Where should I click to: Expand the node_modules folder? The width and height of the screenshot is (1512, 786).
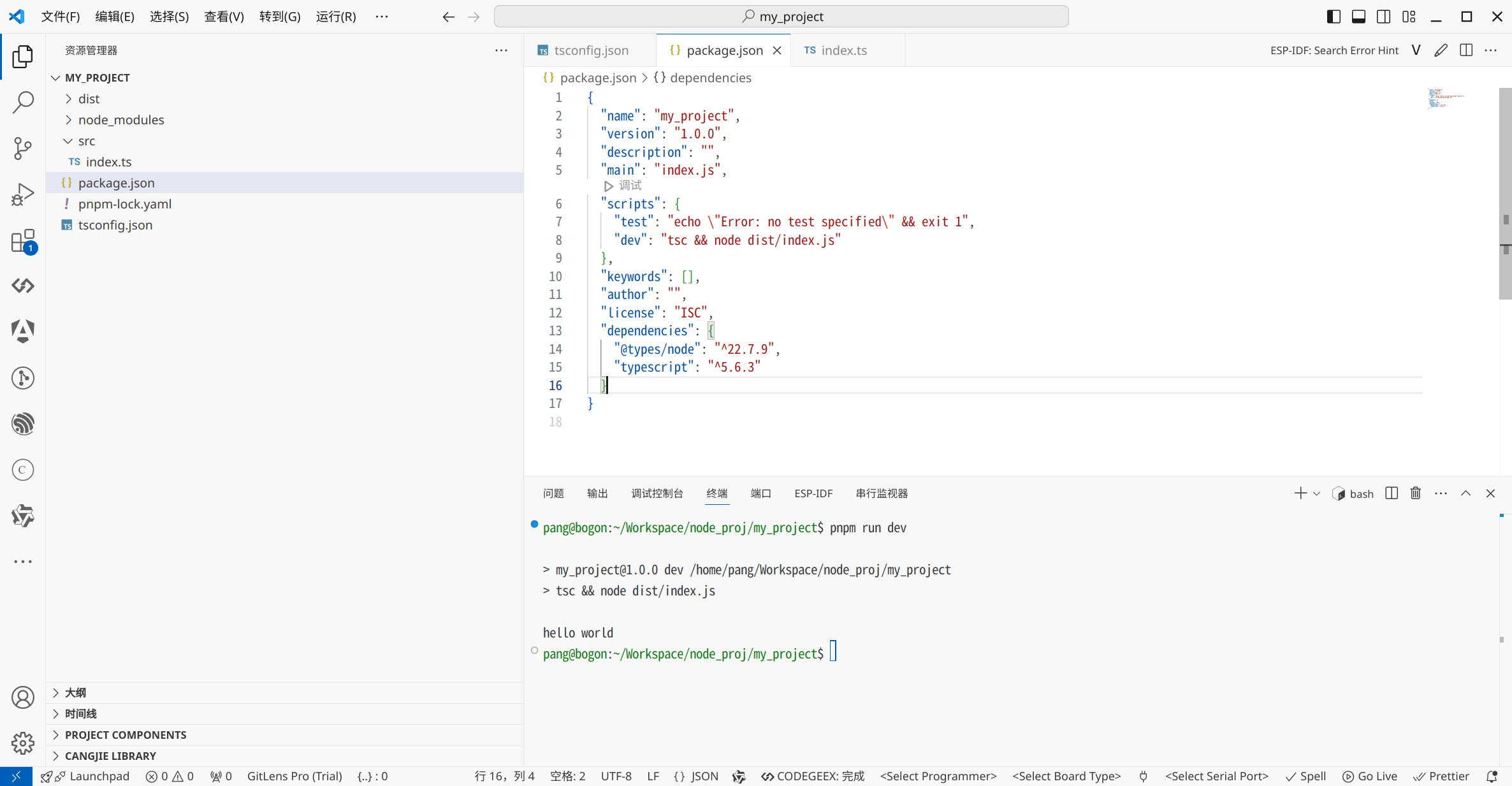[121, 119]
